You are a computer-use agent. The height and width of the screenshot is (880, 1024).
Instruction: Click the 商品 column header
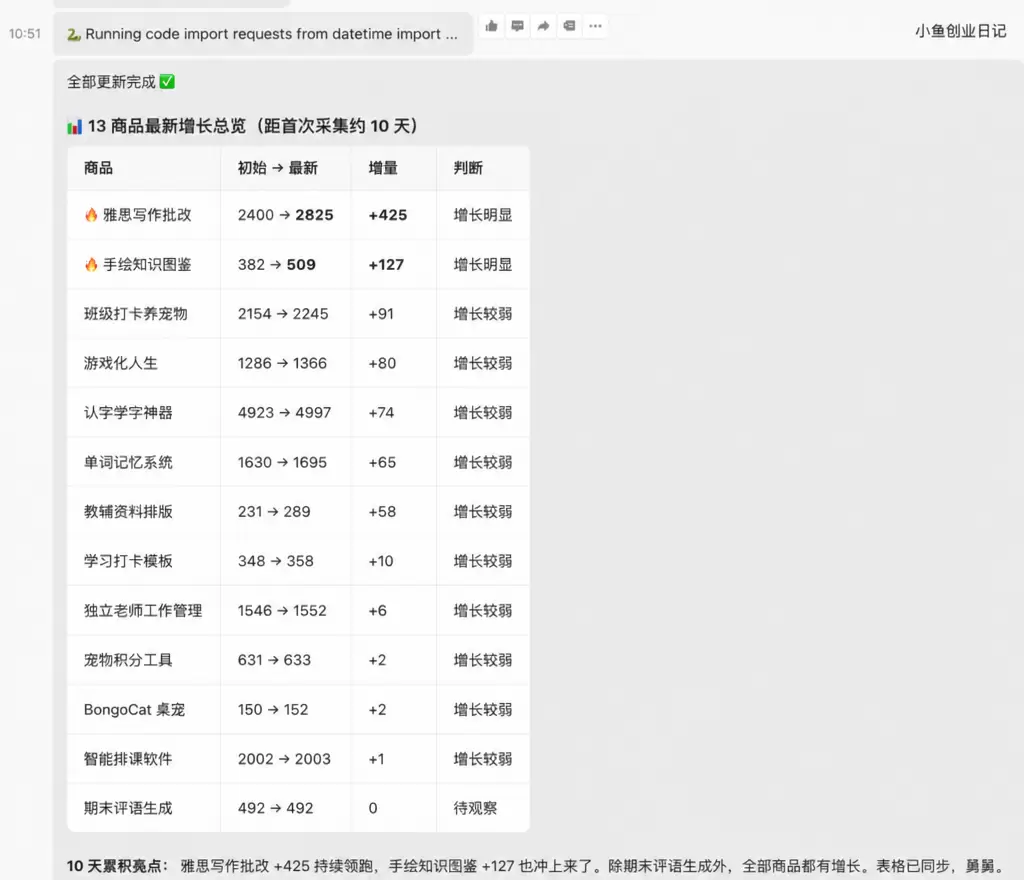click(99, 168)
